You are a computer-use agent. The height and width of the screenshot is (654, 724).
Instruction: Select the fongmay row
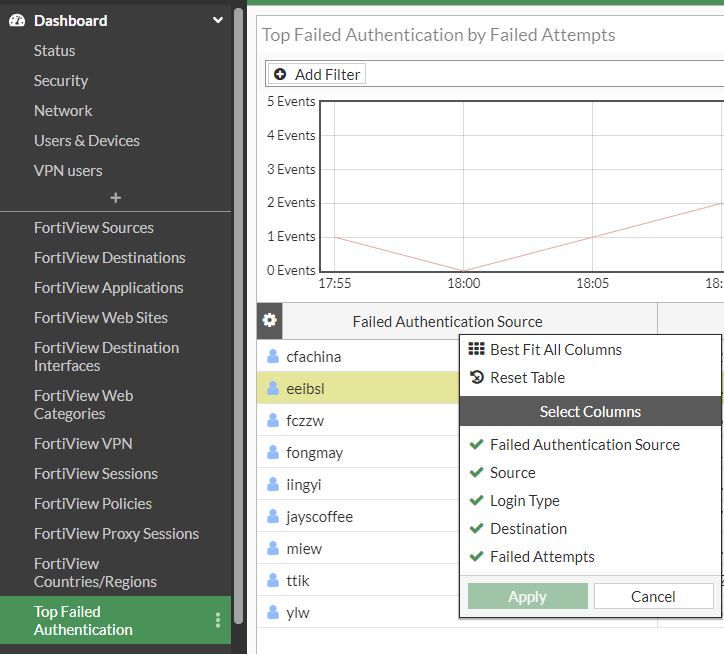coord(358,452)
